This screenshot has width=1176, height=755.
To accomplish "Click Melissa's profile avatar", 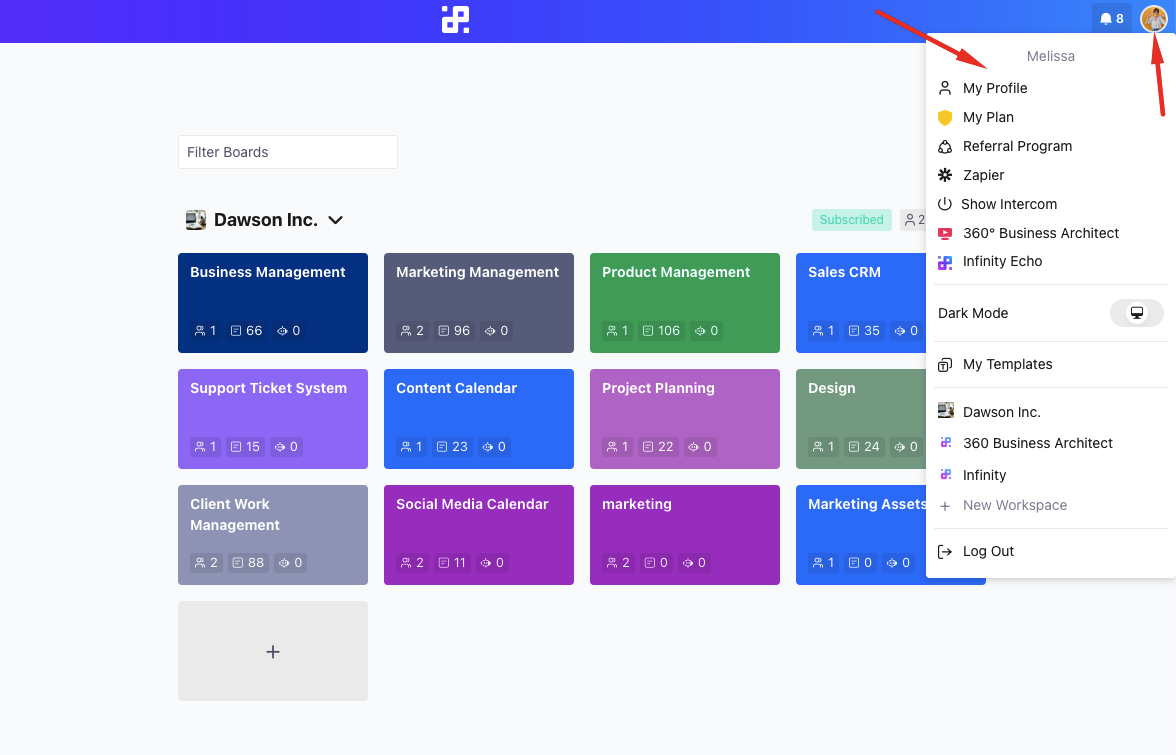I will pos(1154,17).
